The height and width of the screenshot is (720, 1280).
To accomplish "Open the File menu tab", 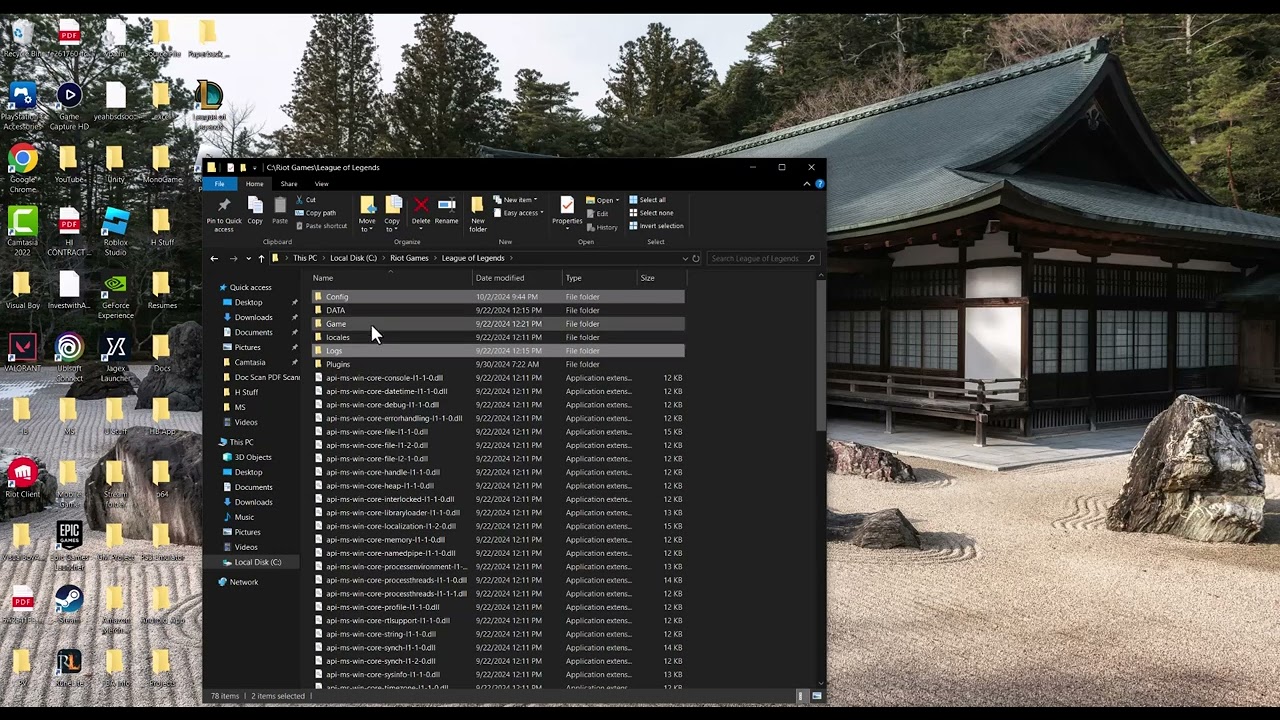I will pos(219,184).
